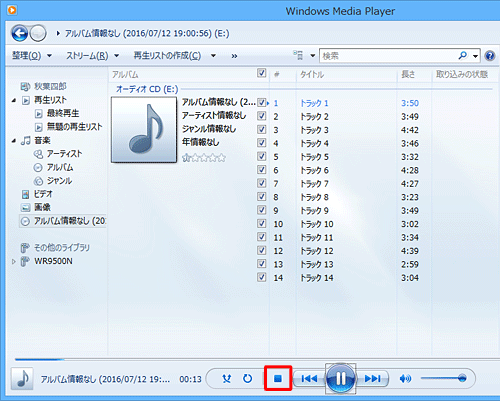This screenshot has width=500, height=401.
Task: Sort by the # column header
Action: click(x=276, y=74)
